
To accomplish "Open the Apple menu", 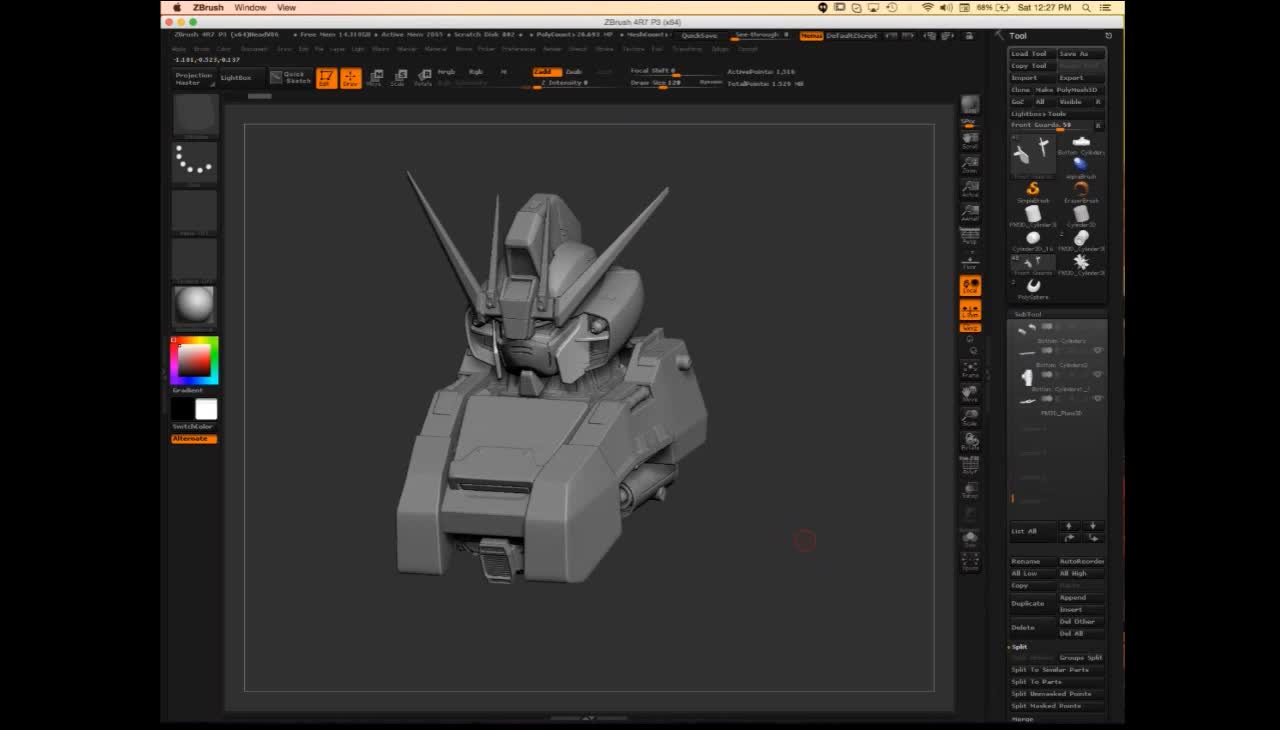I will click(177, 7).
